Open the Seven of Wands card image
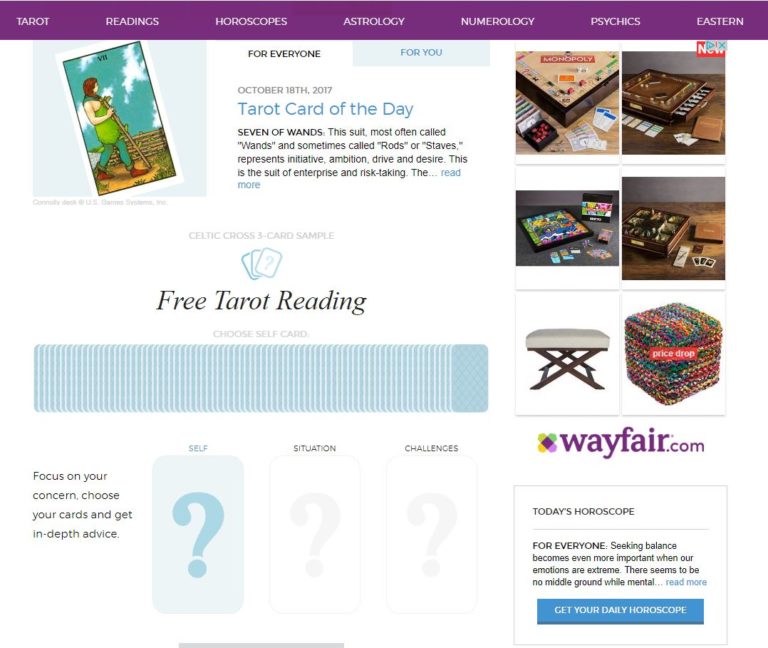768x648 pixels. pos(120,118)
